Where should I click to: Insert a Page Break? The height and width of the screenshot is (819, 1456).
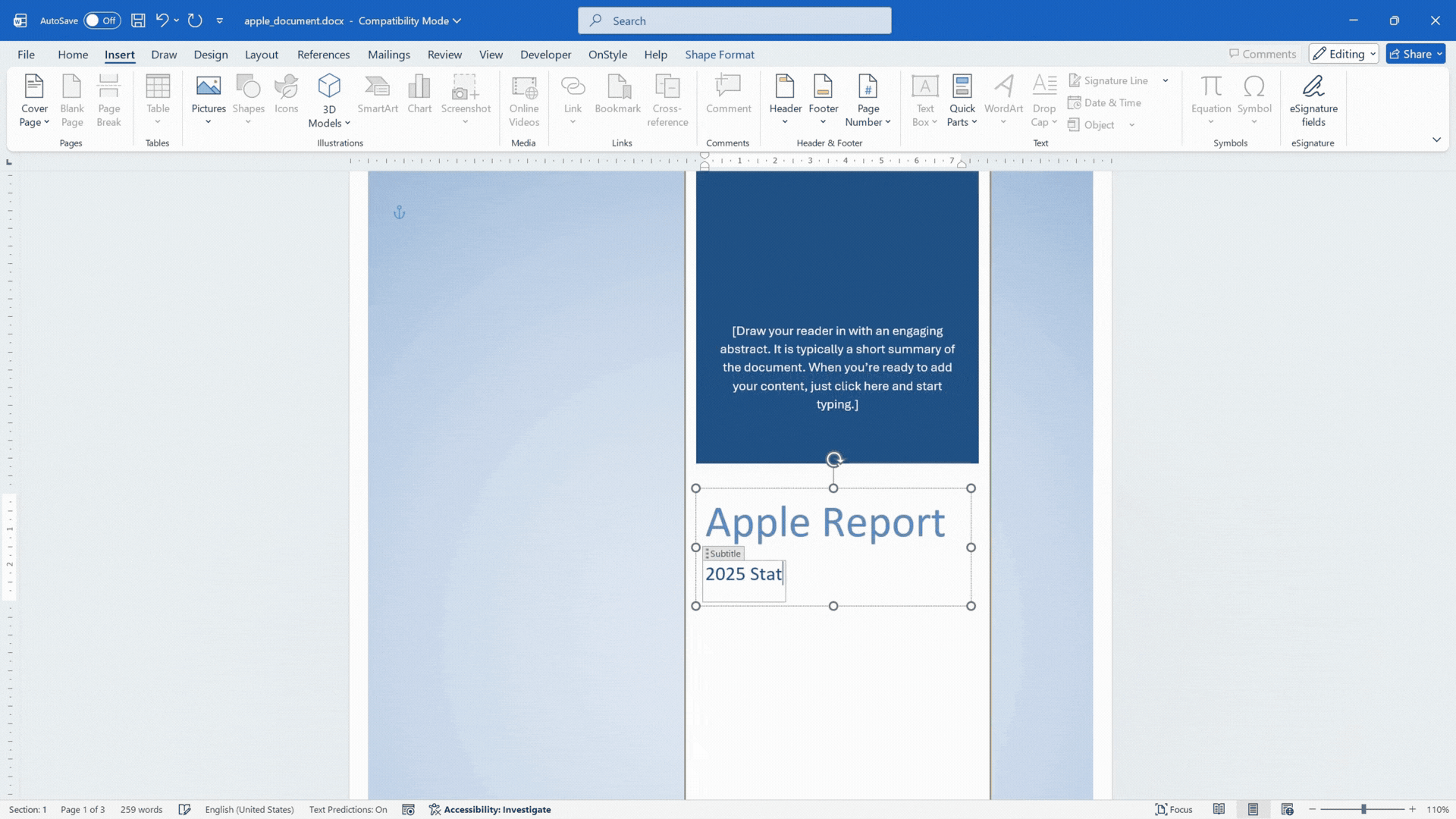(x=108, y=101)
